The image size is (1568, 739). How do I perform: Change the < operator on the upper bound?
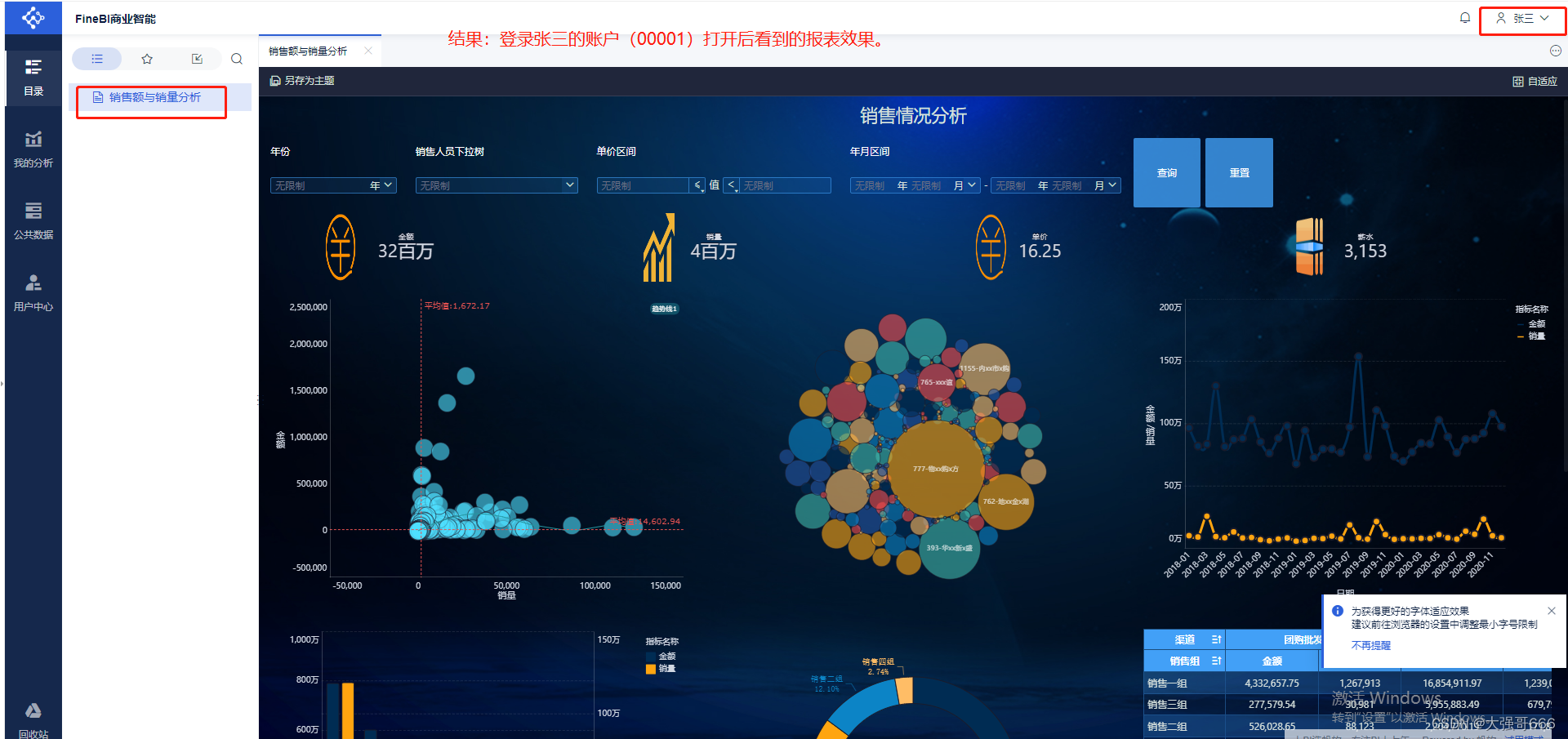[x=732, y=185]
